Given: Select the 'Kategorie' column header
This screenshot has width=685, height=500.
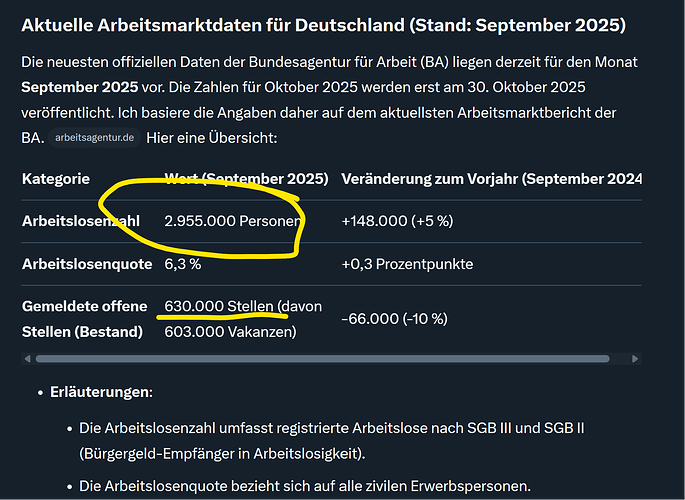Looking at the screenshot, I should [56, 179].
